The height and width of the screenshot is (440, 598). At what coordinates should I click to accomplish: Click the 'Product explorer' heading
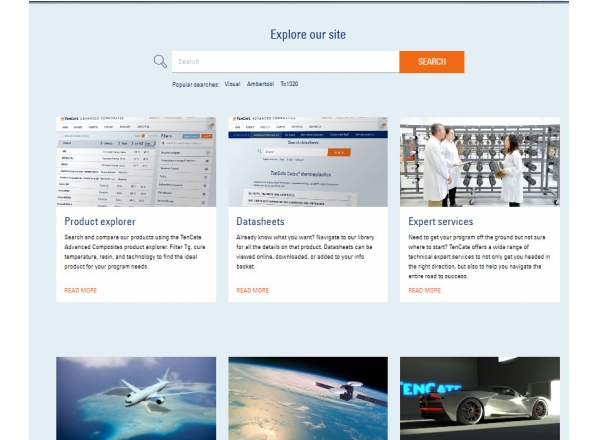[100, 222]
